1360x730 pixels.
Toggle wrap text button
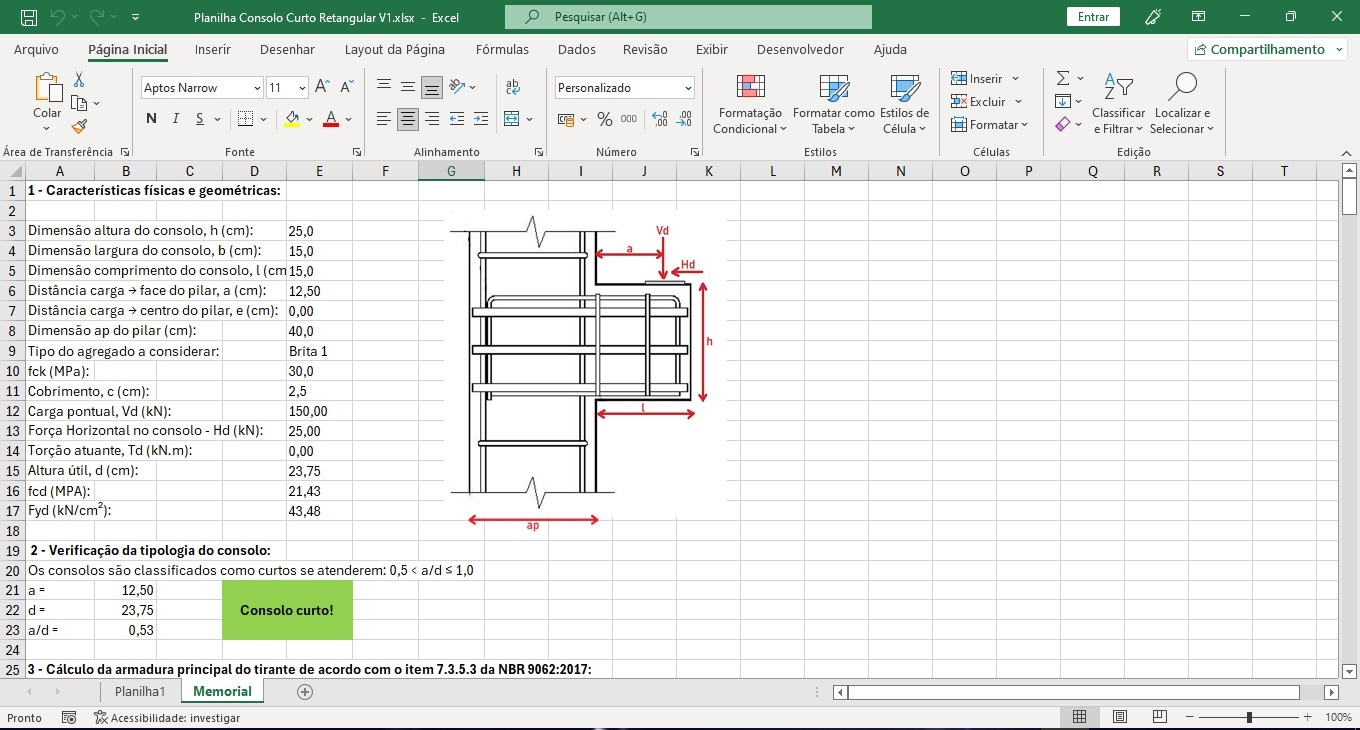click(513, 87)
